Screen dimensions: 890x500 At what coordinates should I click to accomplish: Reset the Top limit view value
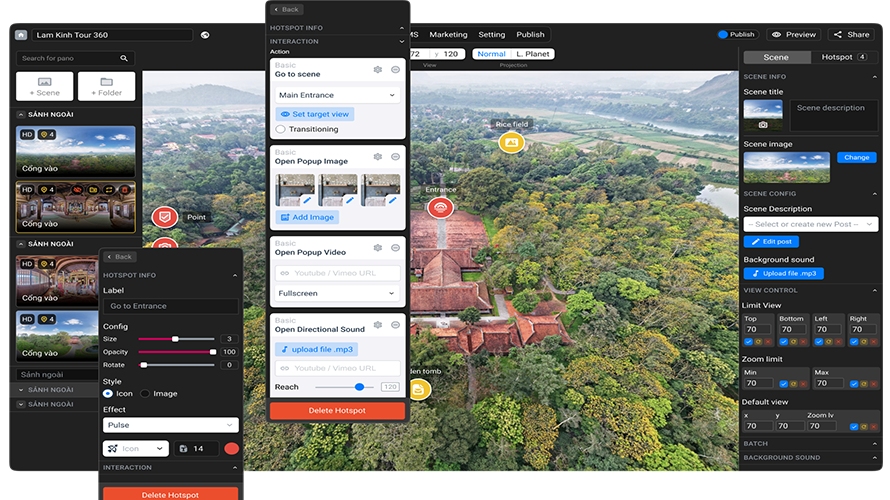coord(758,342)
